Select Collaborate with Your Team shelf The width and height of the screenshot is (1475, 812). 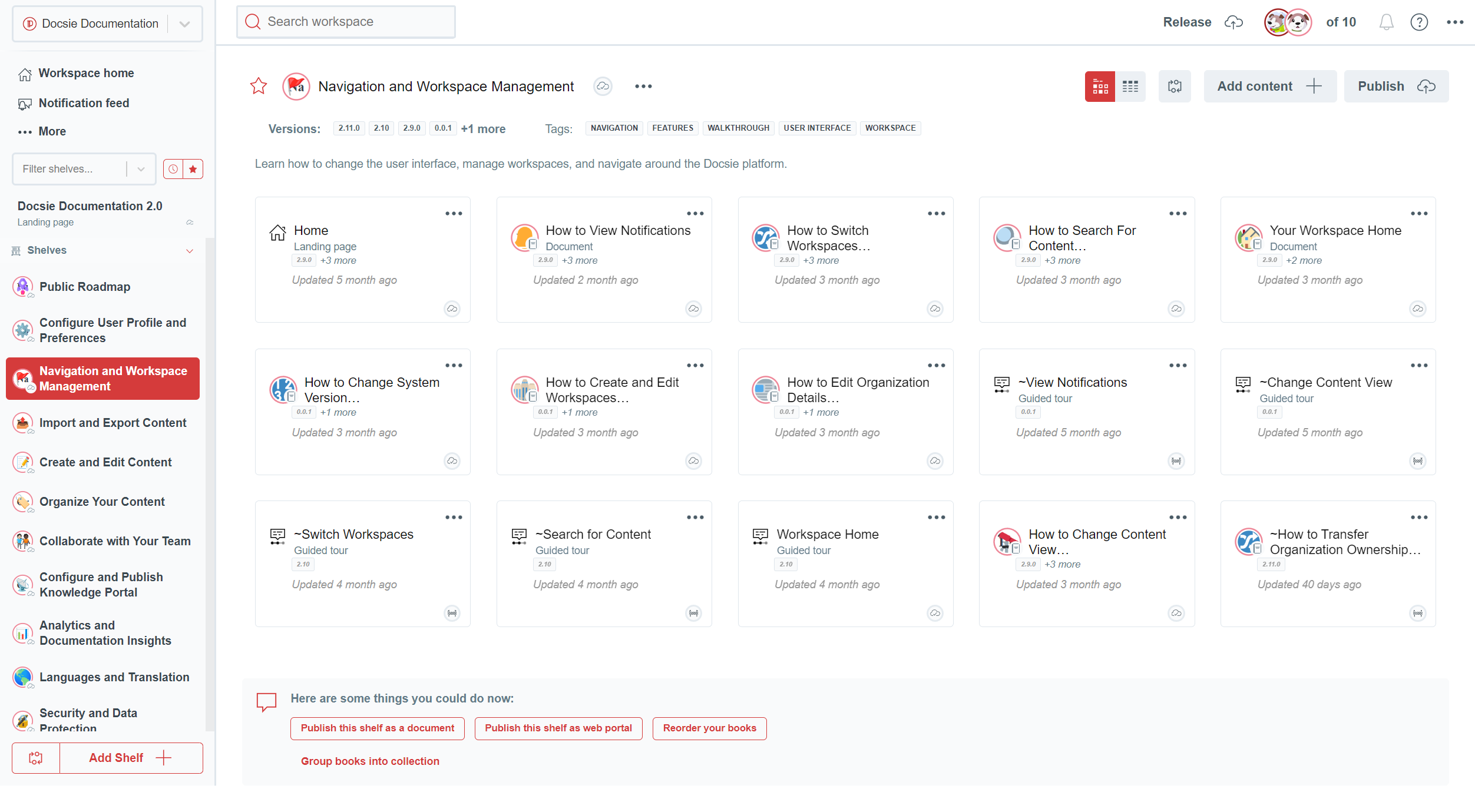[x=104, y=541]
